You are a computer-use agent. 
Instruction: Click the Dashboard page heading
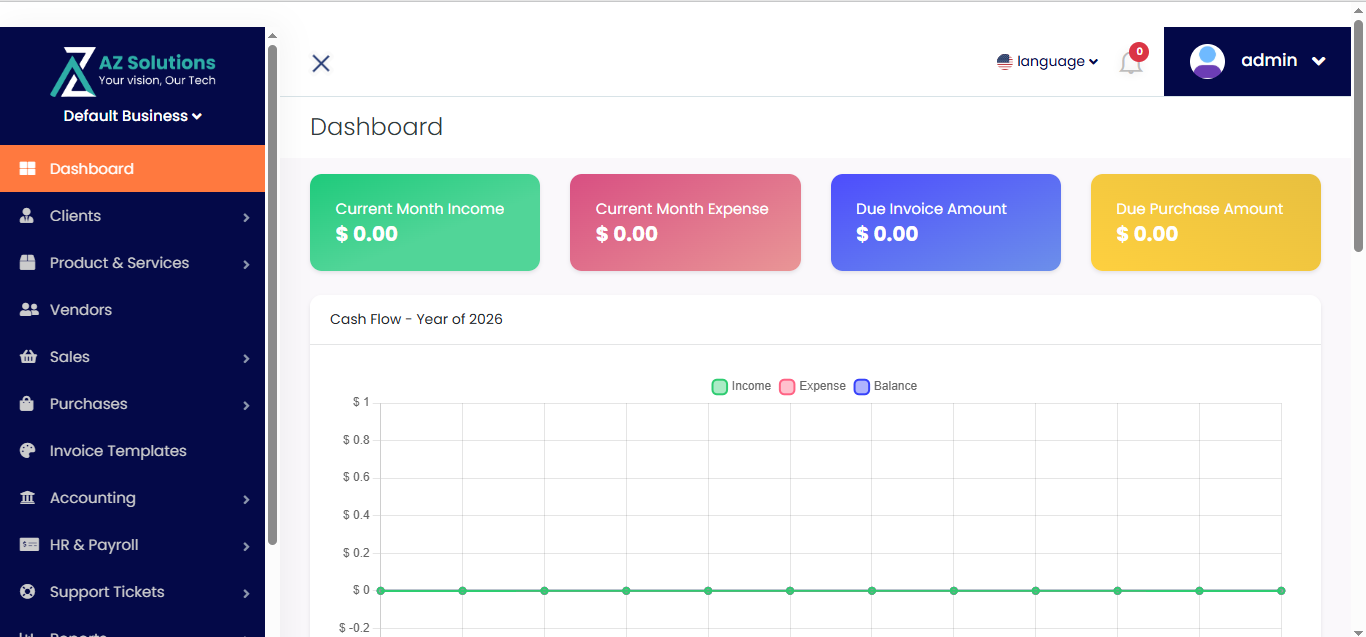click(376, 127)
